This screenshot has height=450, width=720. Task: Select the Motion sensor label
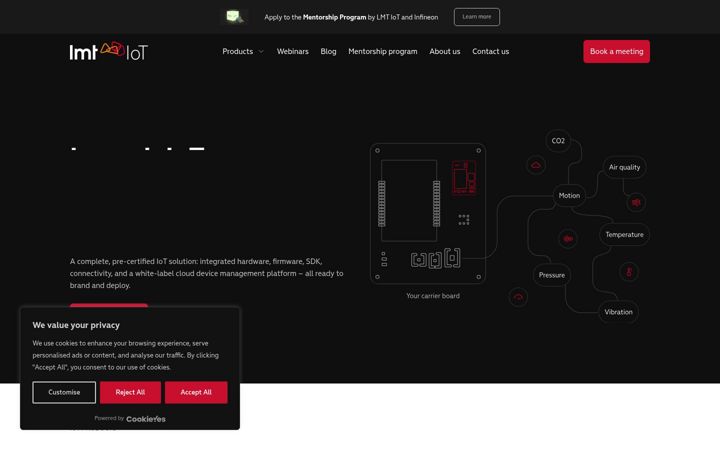[569, 196]
